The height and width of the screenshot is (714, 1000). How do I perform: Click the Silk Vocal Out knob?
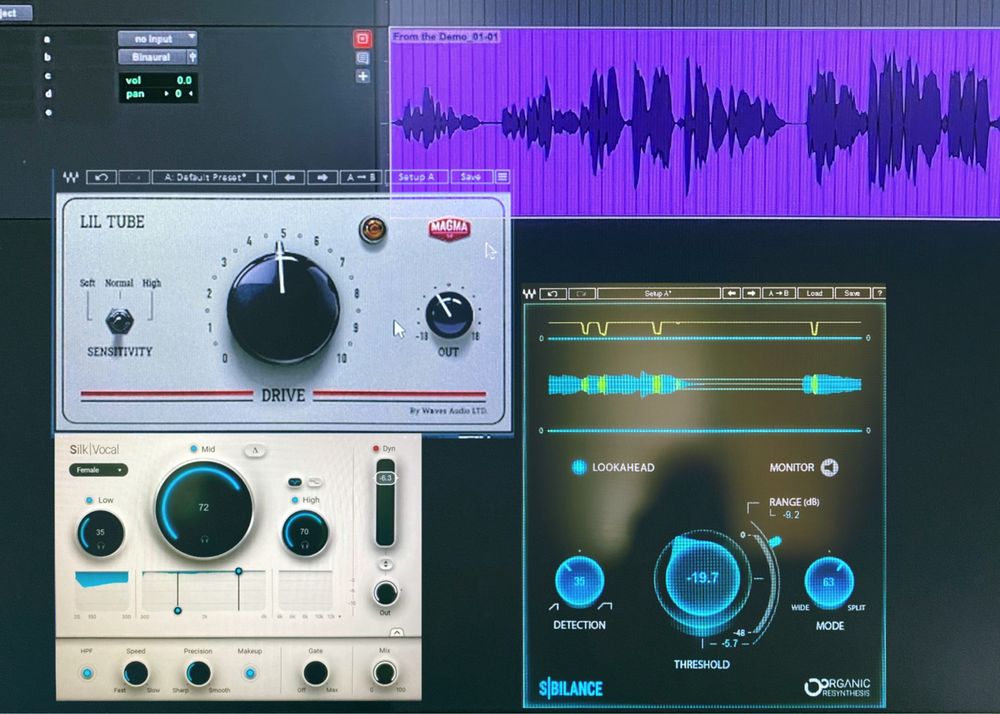pos(385,593)
